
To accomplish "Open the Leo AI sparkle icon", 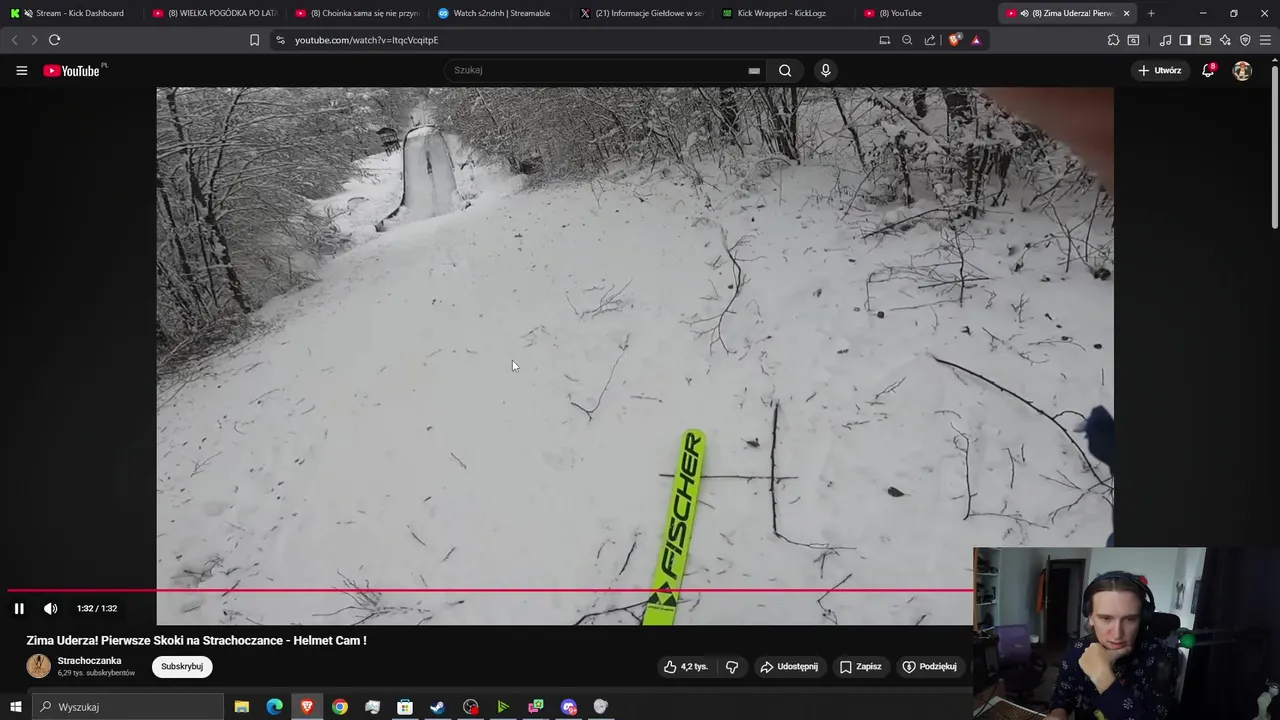I will [1225, 40].
